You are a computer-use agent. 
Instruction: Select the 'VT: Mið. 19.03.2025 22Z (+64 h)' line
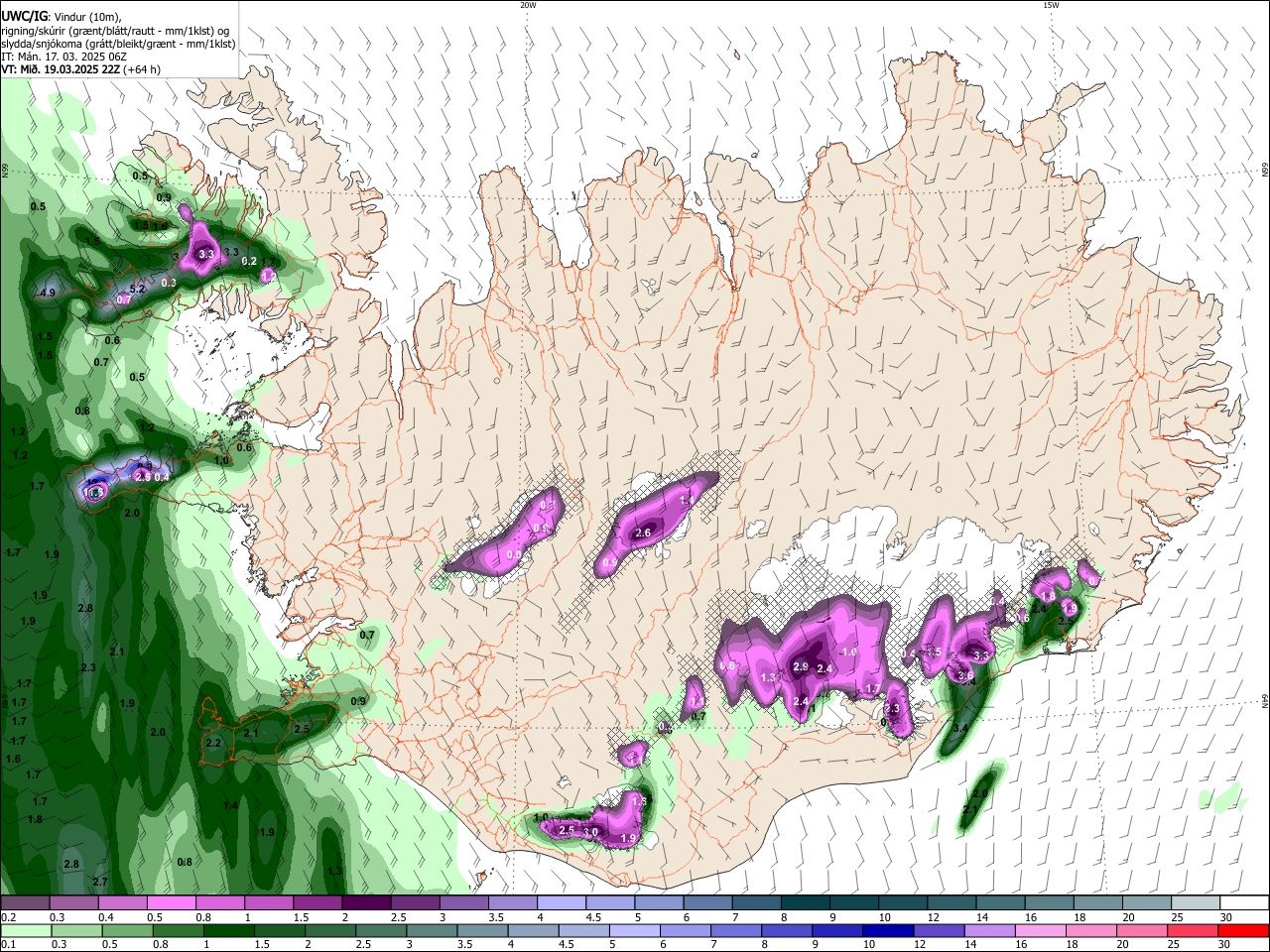[80, 69]
